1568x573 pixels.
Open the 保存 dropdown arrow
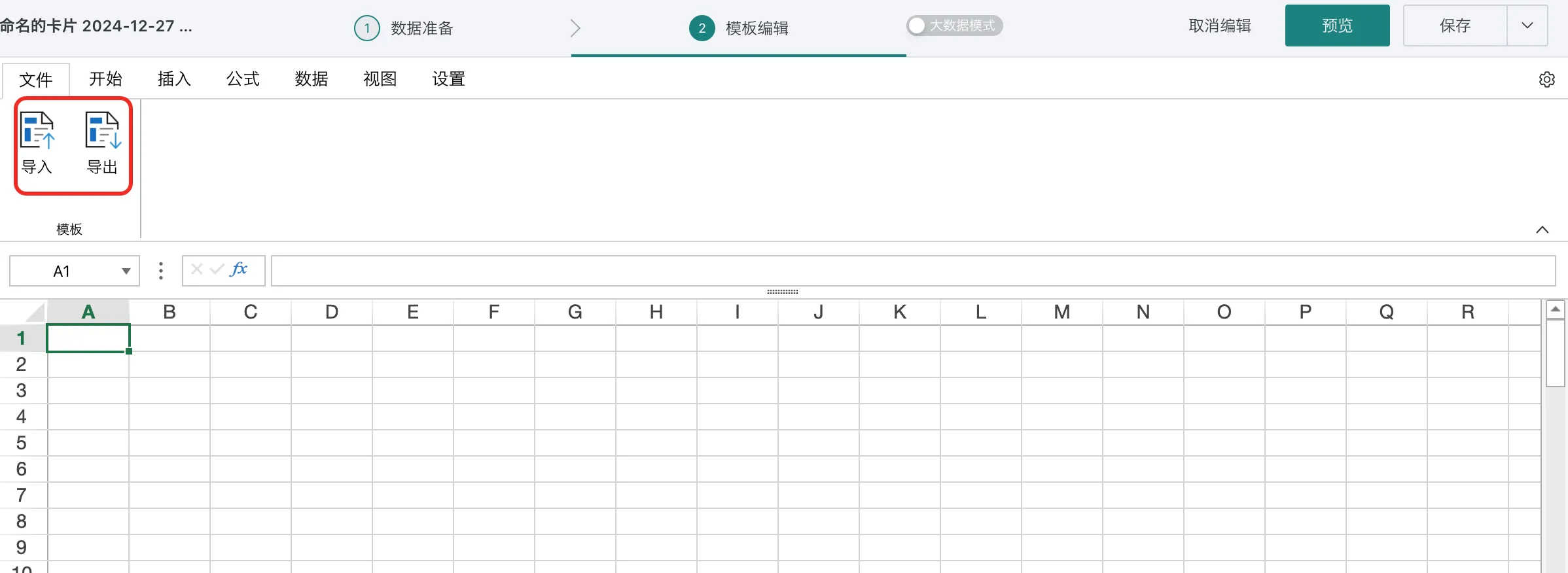coord(1527,26)
